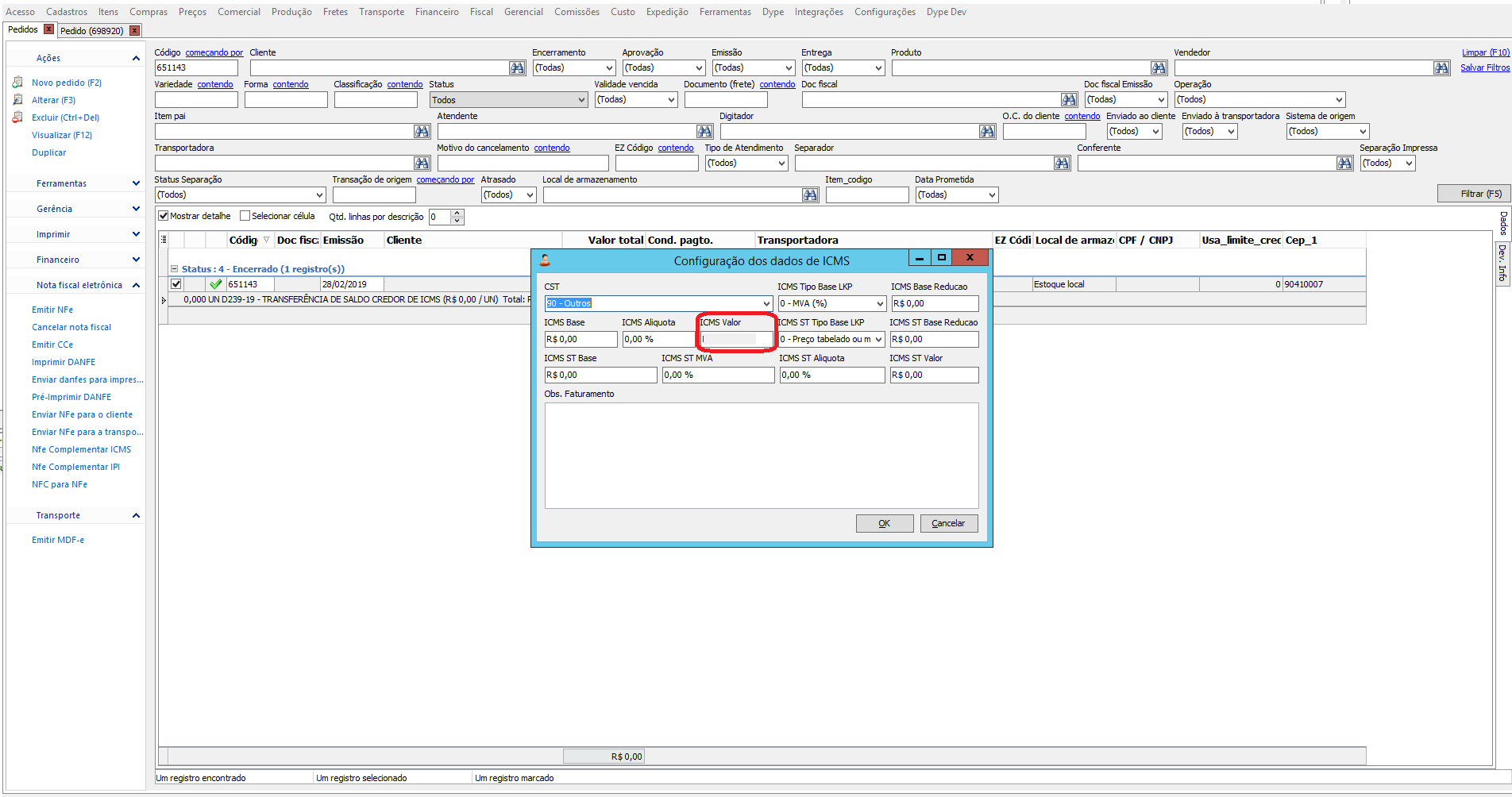Click the Salvar Filtros link
Viewport: 1512px width, 797px height.
point(1485,67)
